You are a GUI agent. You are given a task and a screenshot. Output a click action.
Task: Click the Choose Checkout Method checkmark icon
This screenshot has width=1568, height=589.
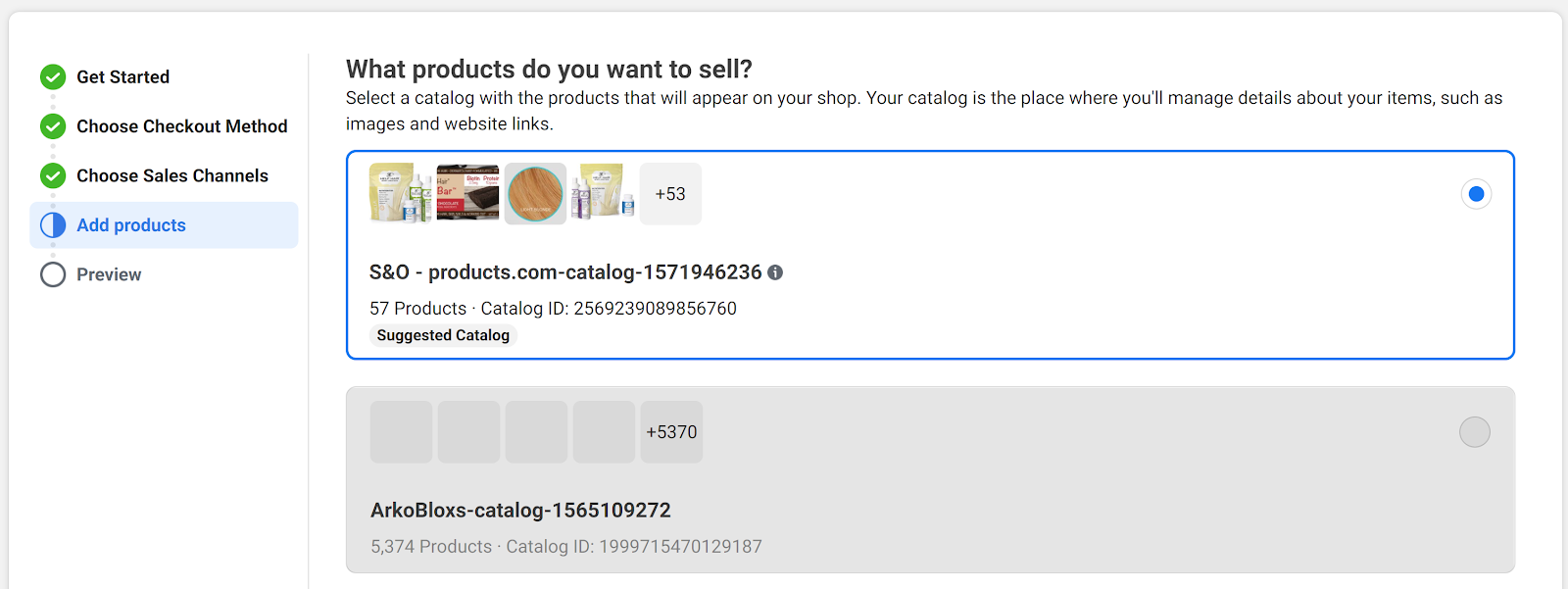click(53, 126)
